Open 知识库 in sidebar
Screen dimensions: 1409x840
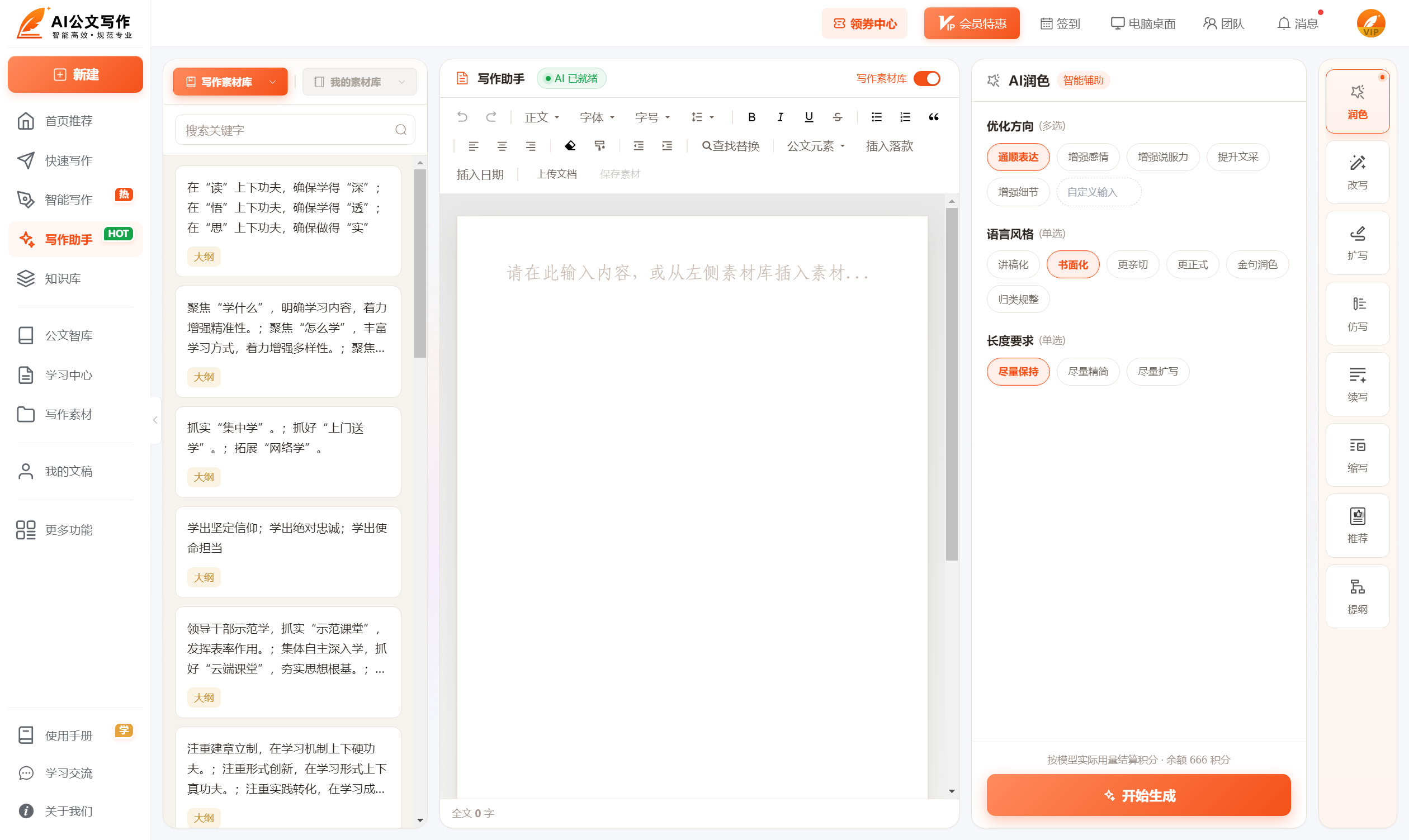(75, 278)
